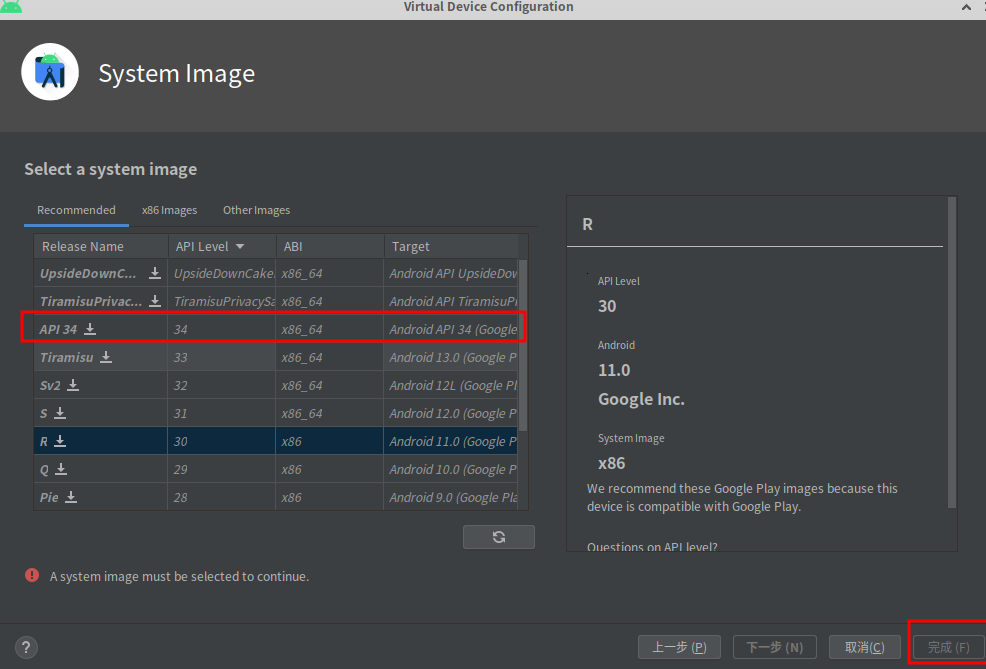Viewport: 986px width, 669px height.
Task: Switch to the Recommended tab
Action: (76, 210)
